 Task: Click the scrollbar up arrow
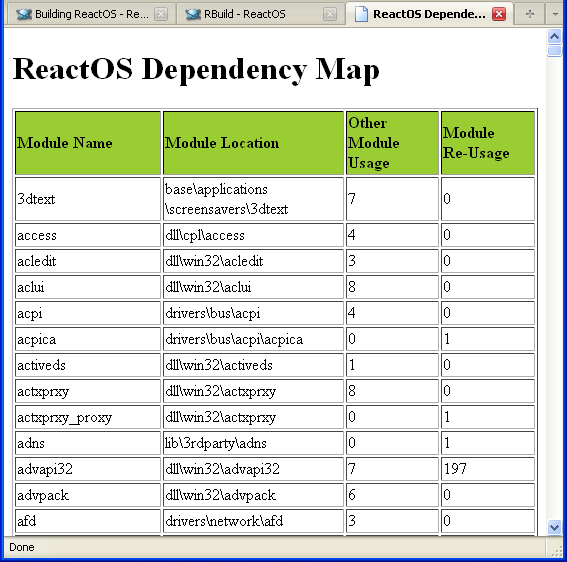(554, 36)
